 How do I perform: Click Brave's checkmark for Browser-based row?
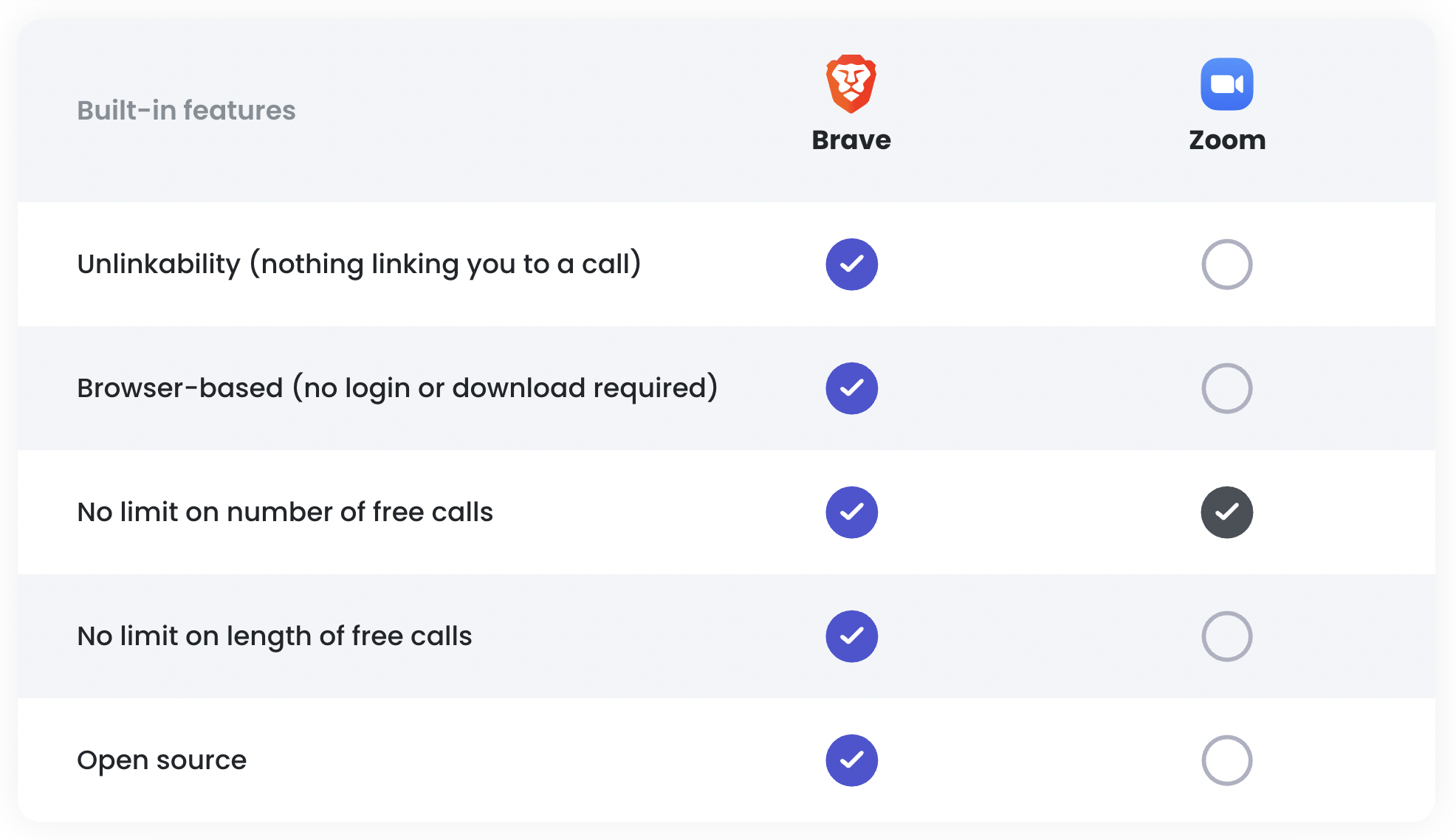[851, 388]
